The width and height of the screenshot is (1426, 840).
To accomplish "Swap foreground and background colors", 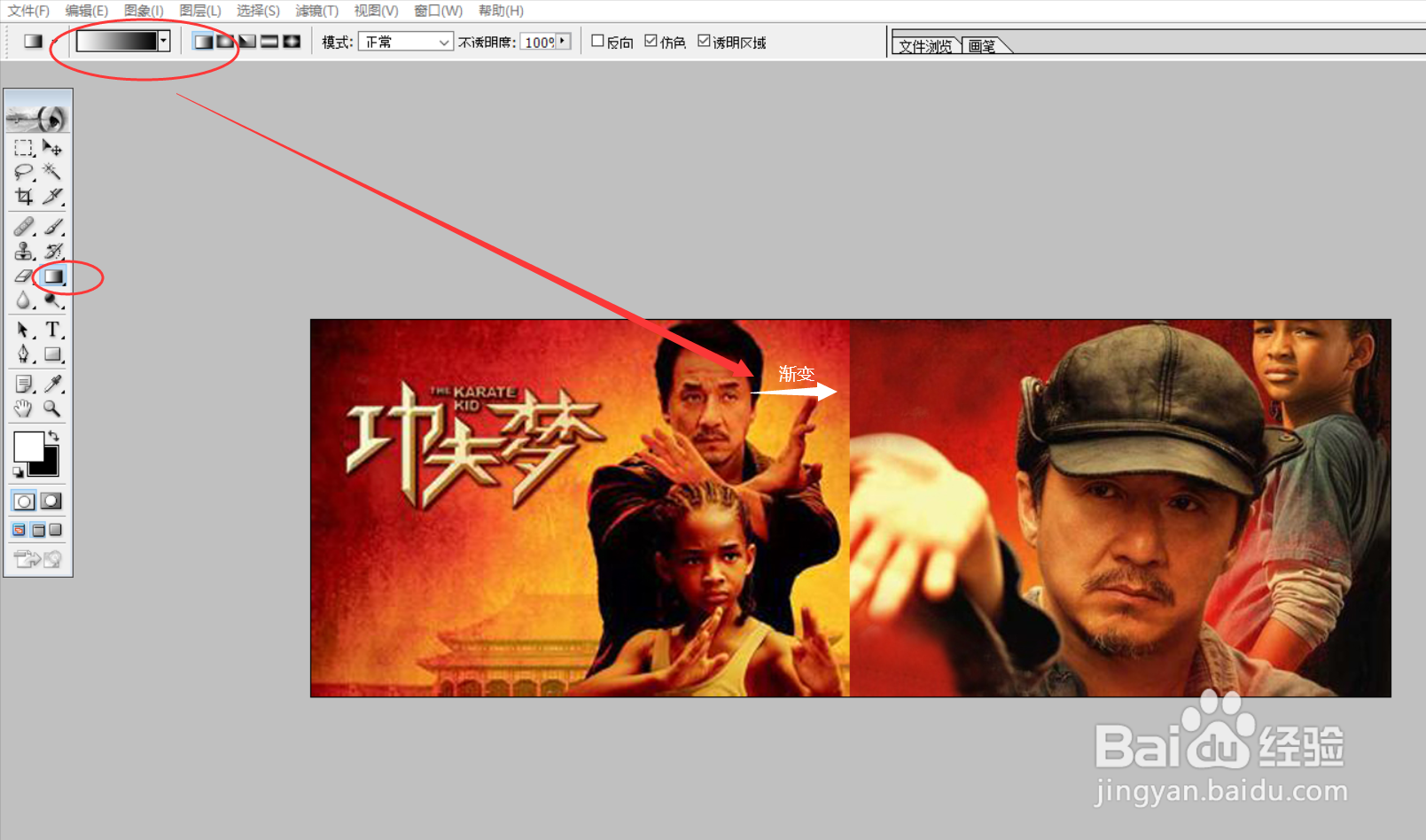I will (x=53, y=436).
